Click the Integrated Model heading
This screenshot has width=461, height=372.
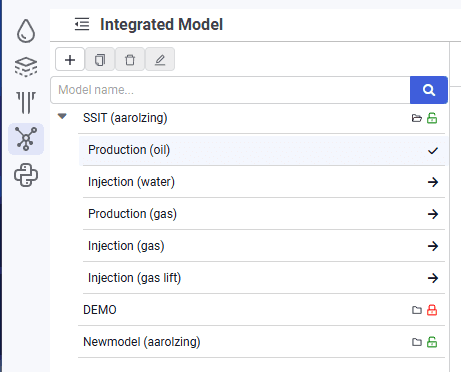pyautogui.click(x=161, y=24)
